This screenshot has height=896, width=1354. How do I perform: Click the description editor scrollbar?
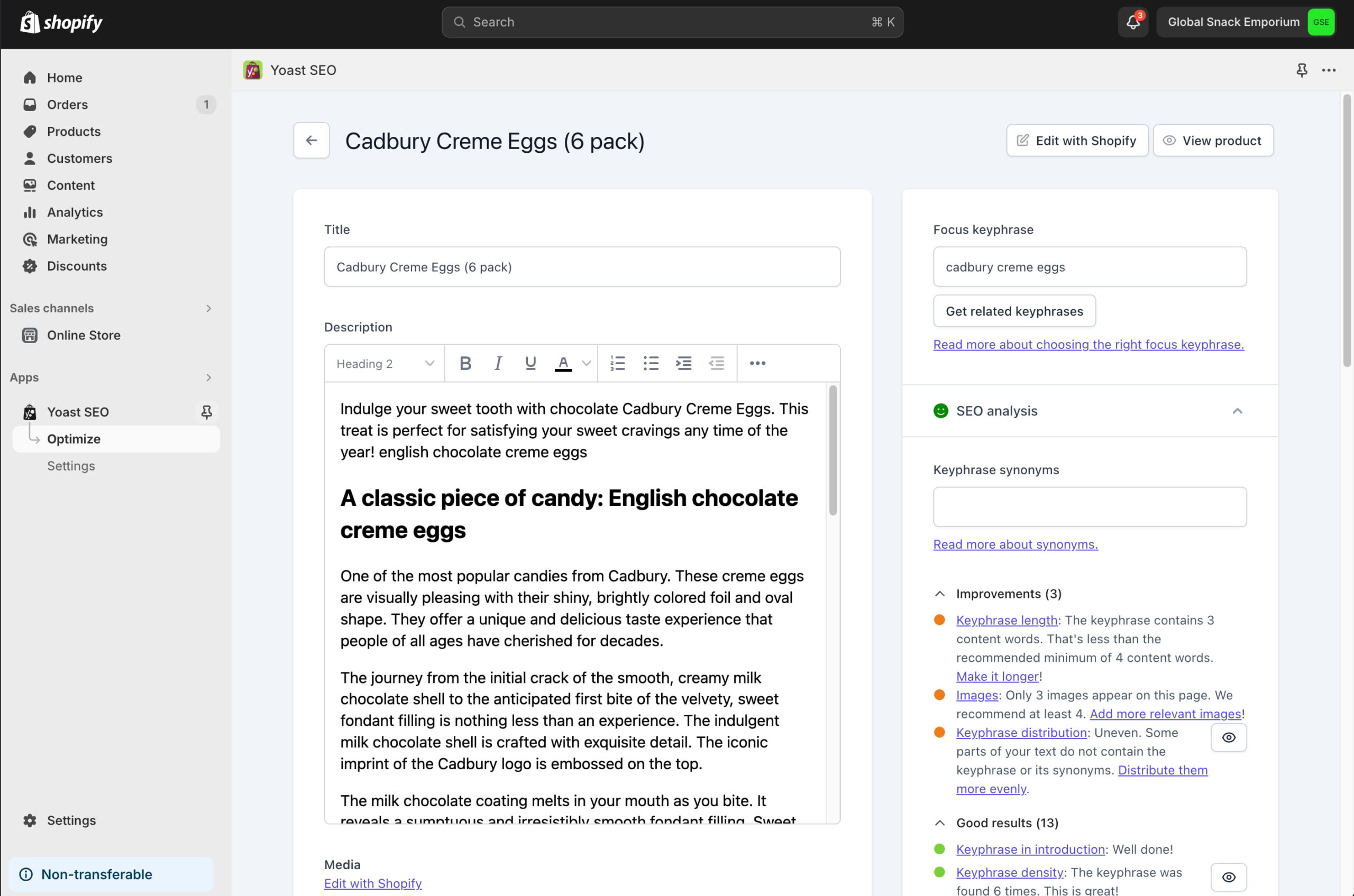pyautogui.click(x=833, y=450)
